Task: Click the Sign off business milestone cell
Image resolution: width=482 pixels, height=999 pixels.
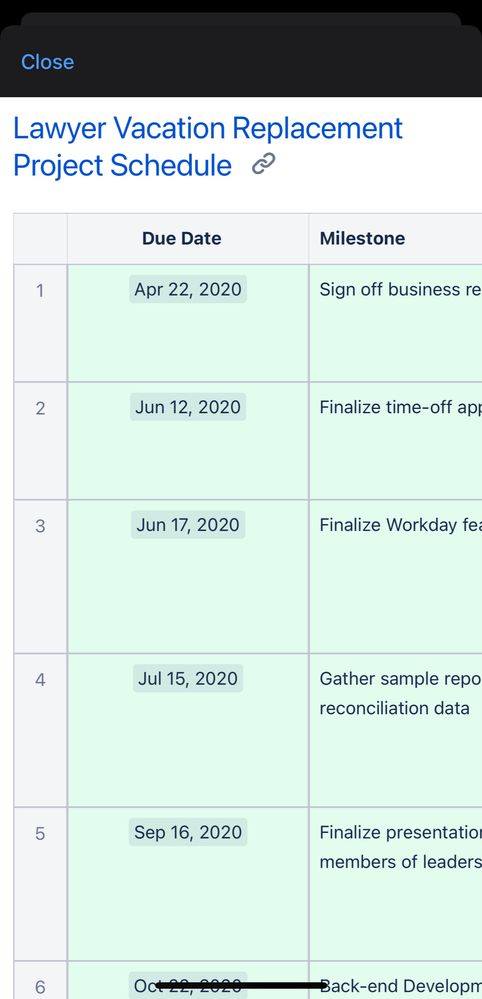Action: coord(395,323)
